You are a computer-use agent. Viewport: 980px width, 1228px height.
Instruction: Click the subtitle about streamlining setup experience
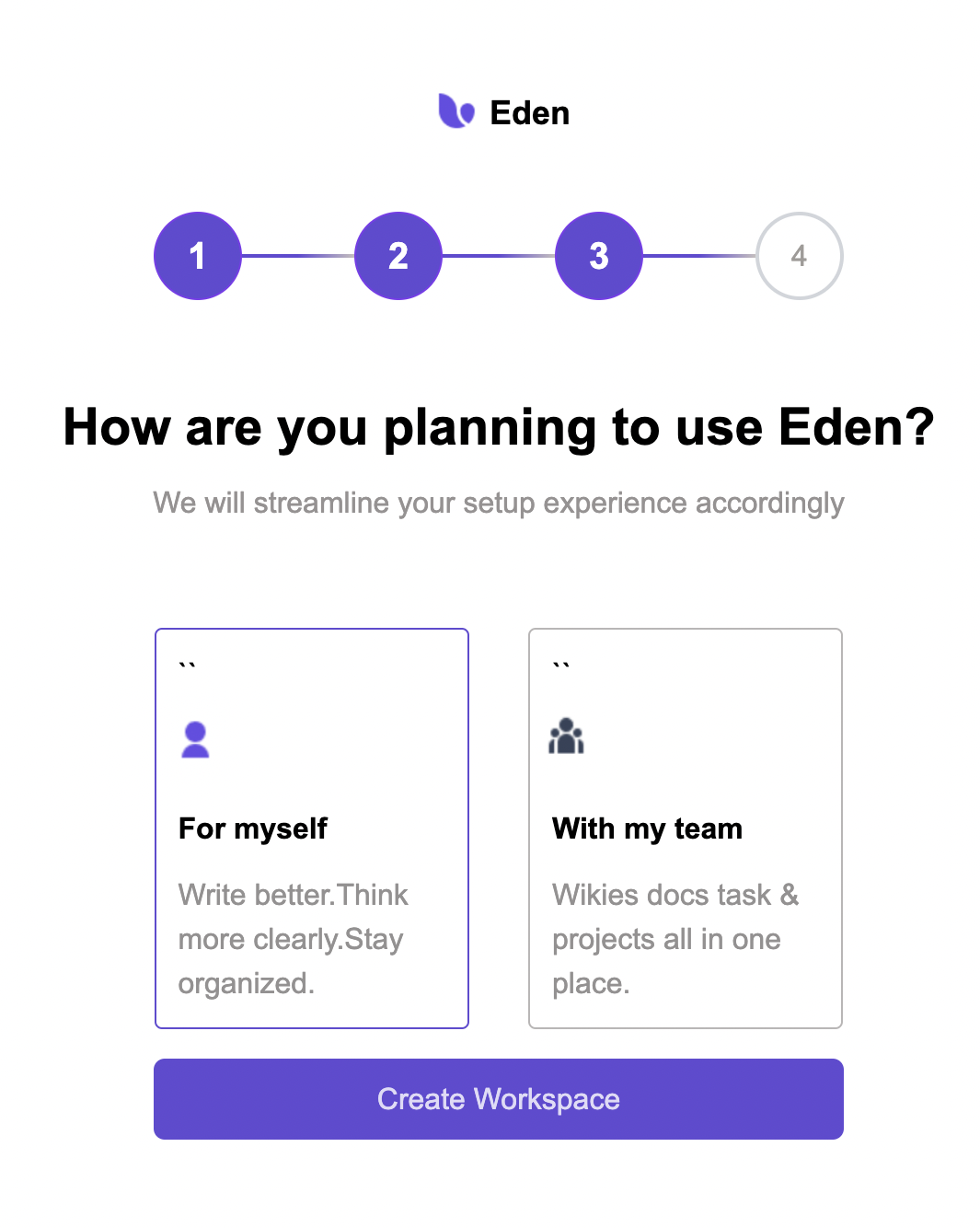(x=498, y=503)
